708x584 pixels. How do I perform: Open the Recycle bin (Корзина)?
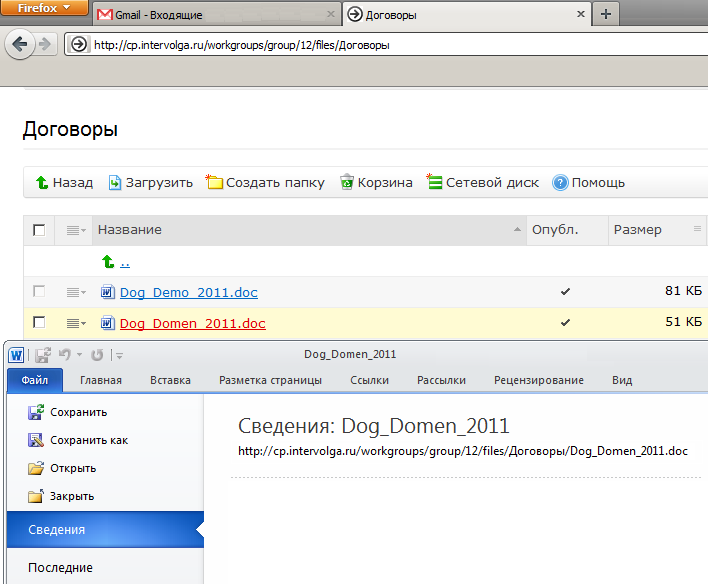coord(347,183)
